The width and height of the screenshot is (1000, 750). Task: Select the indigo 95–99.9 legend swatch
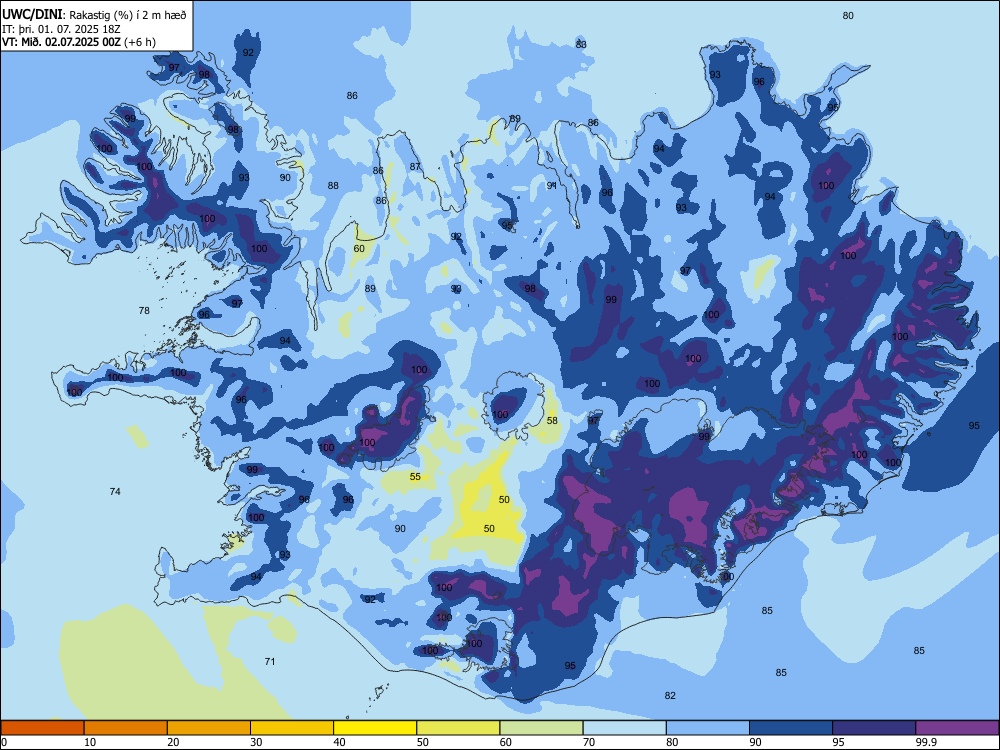coord(874,728)
